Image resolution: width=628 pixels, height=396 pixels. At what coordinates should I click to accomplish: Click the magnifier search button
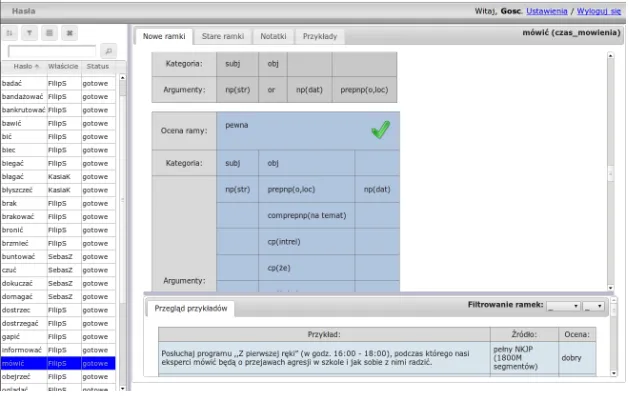[x=108, y=51]
